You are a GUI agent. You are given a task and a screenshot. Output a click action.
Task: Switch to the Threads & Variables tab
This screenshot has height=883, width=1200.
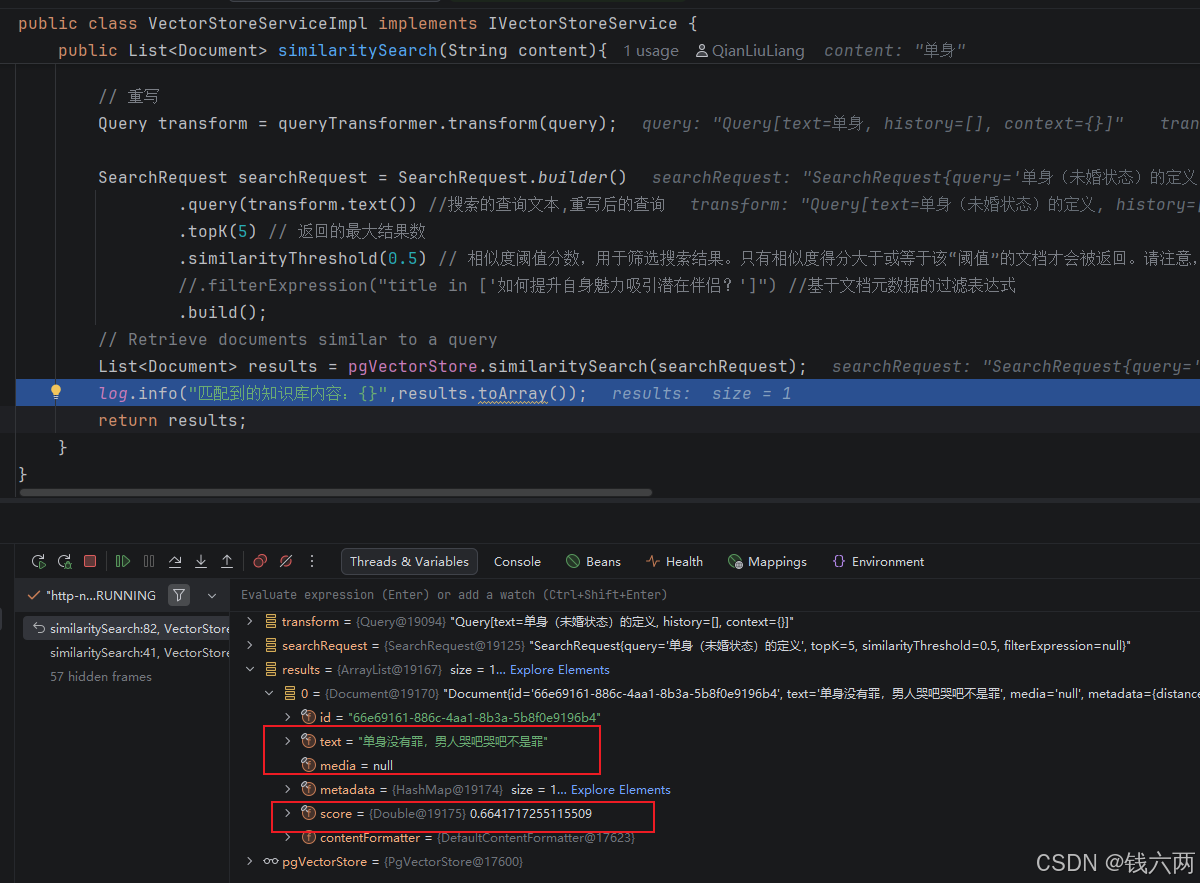click(409, 561)
